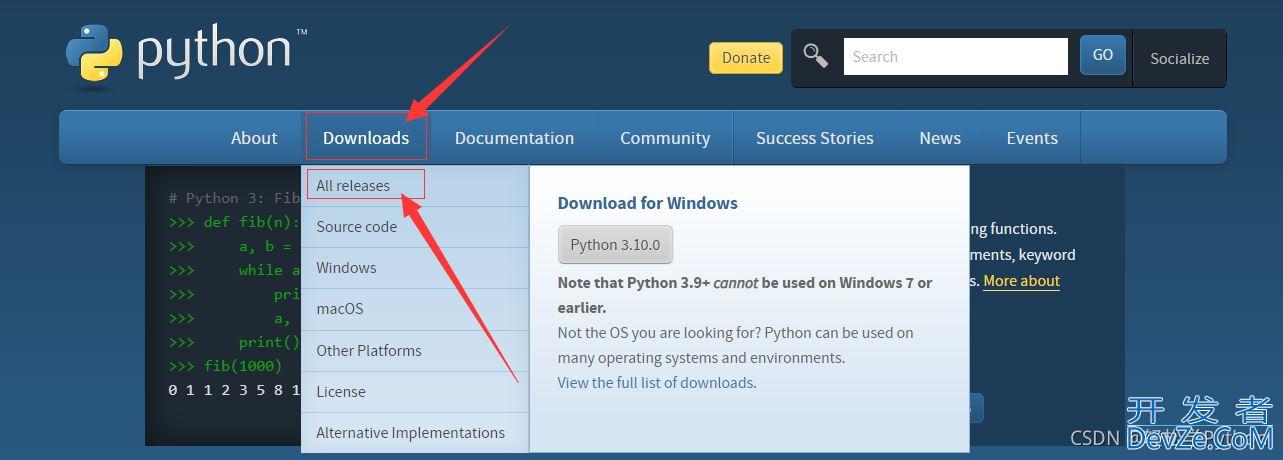Click the Python 3.10.0 download button

point(615,245)
